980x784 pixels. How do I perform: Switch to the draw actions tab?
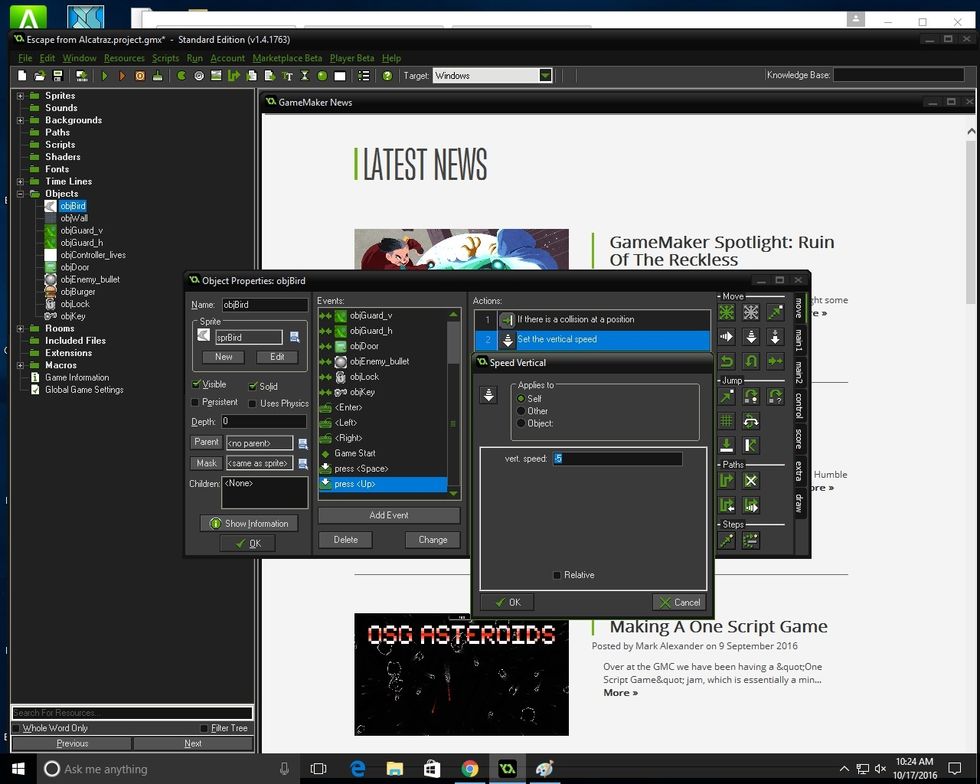coord(799,503)
